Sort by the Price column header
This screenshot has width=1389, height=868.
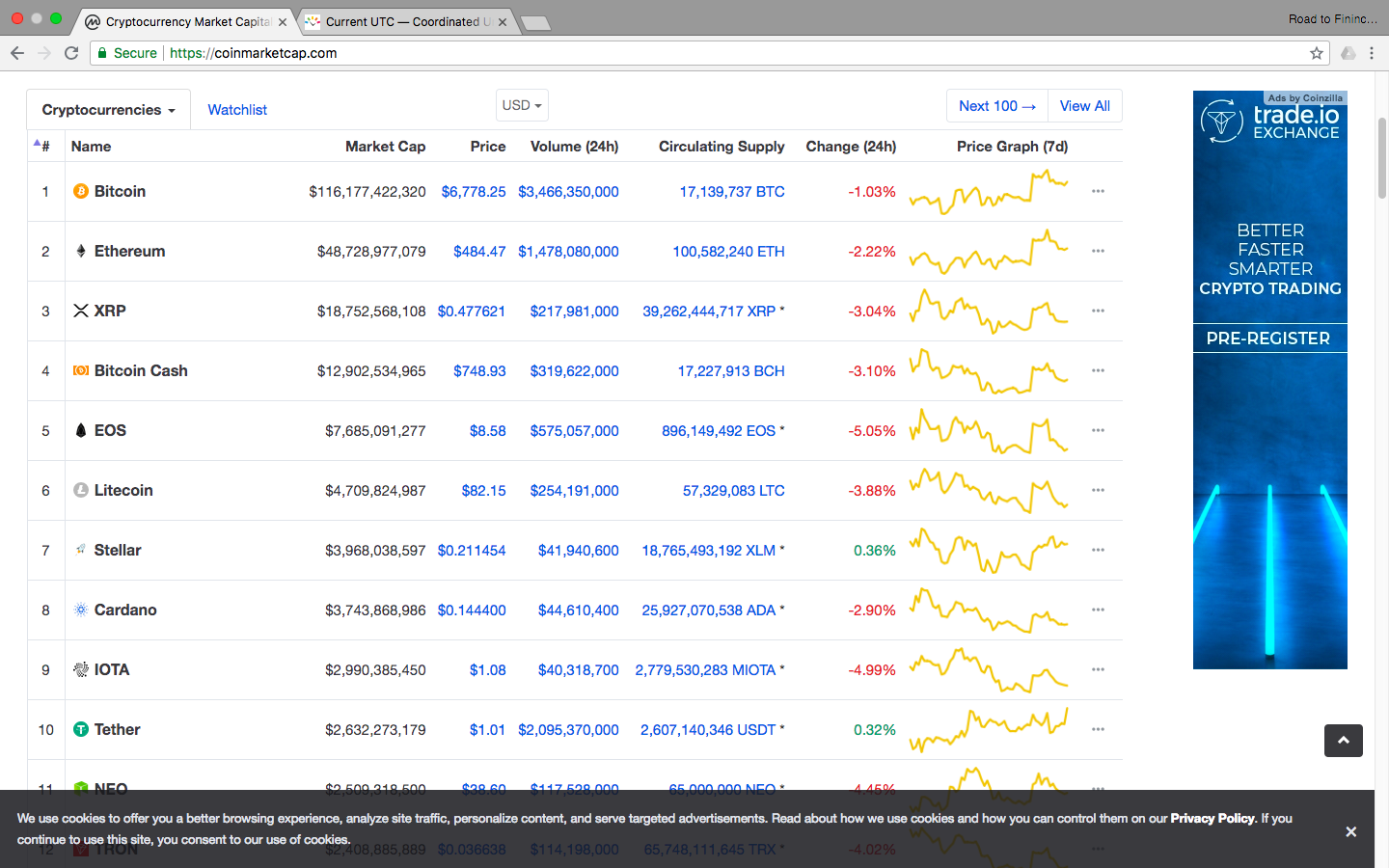[x=488, y=146]
